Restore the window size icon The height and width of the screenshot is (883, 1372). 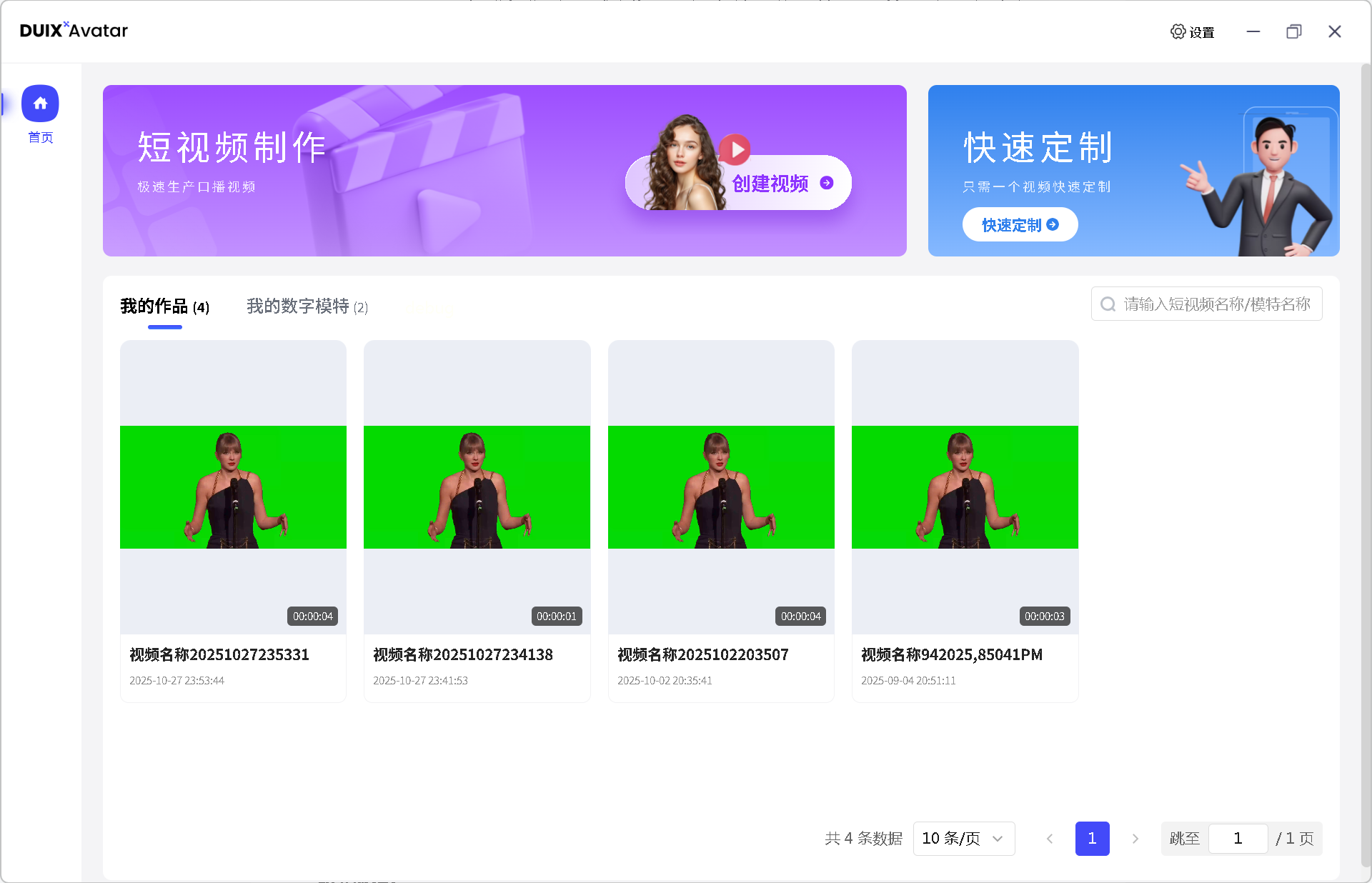(1293, 31)
